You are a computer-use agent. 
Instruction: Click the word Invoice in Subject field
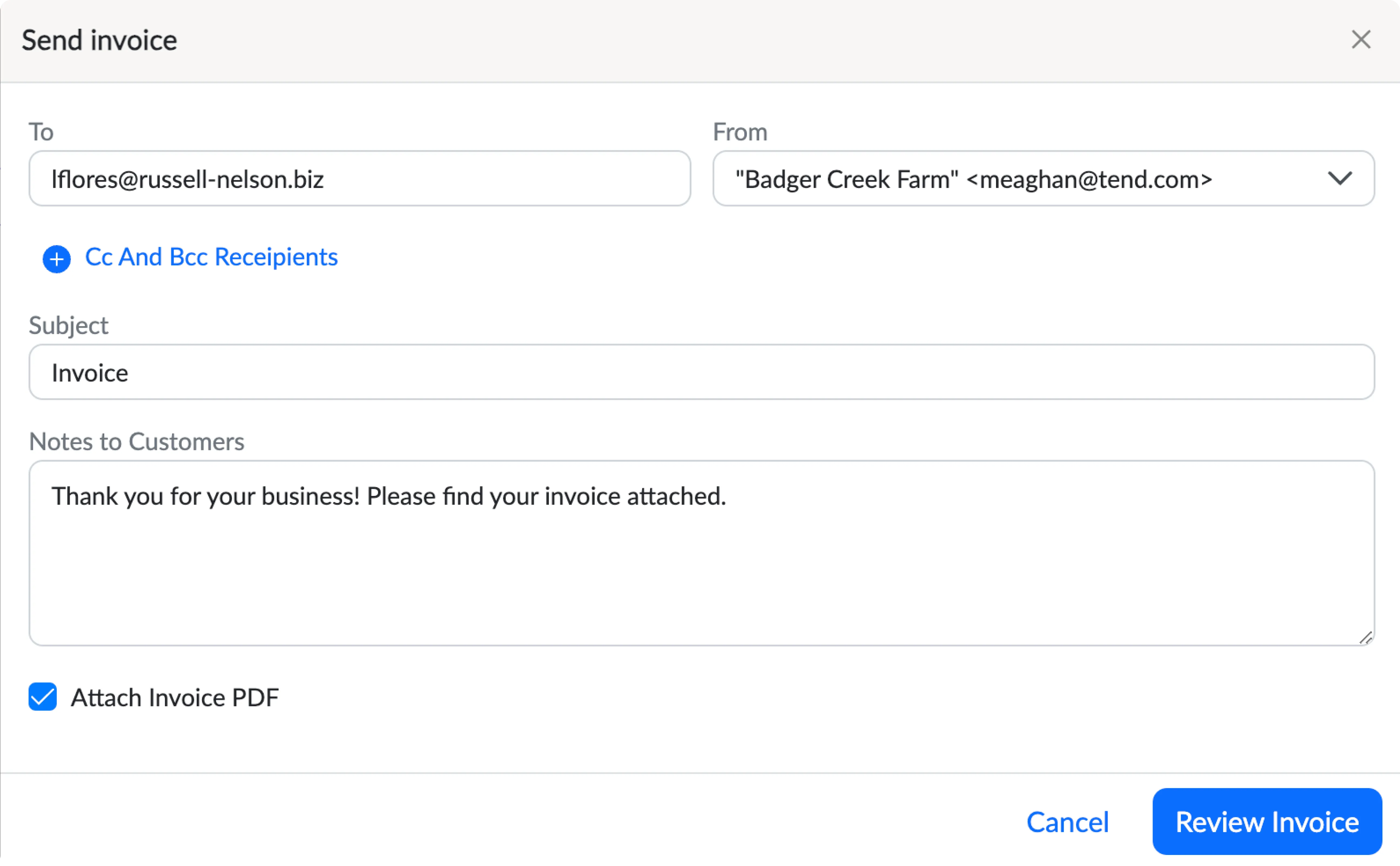click(x=90, y=373)
